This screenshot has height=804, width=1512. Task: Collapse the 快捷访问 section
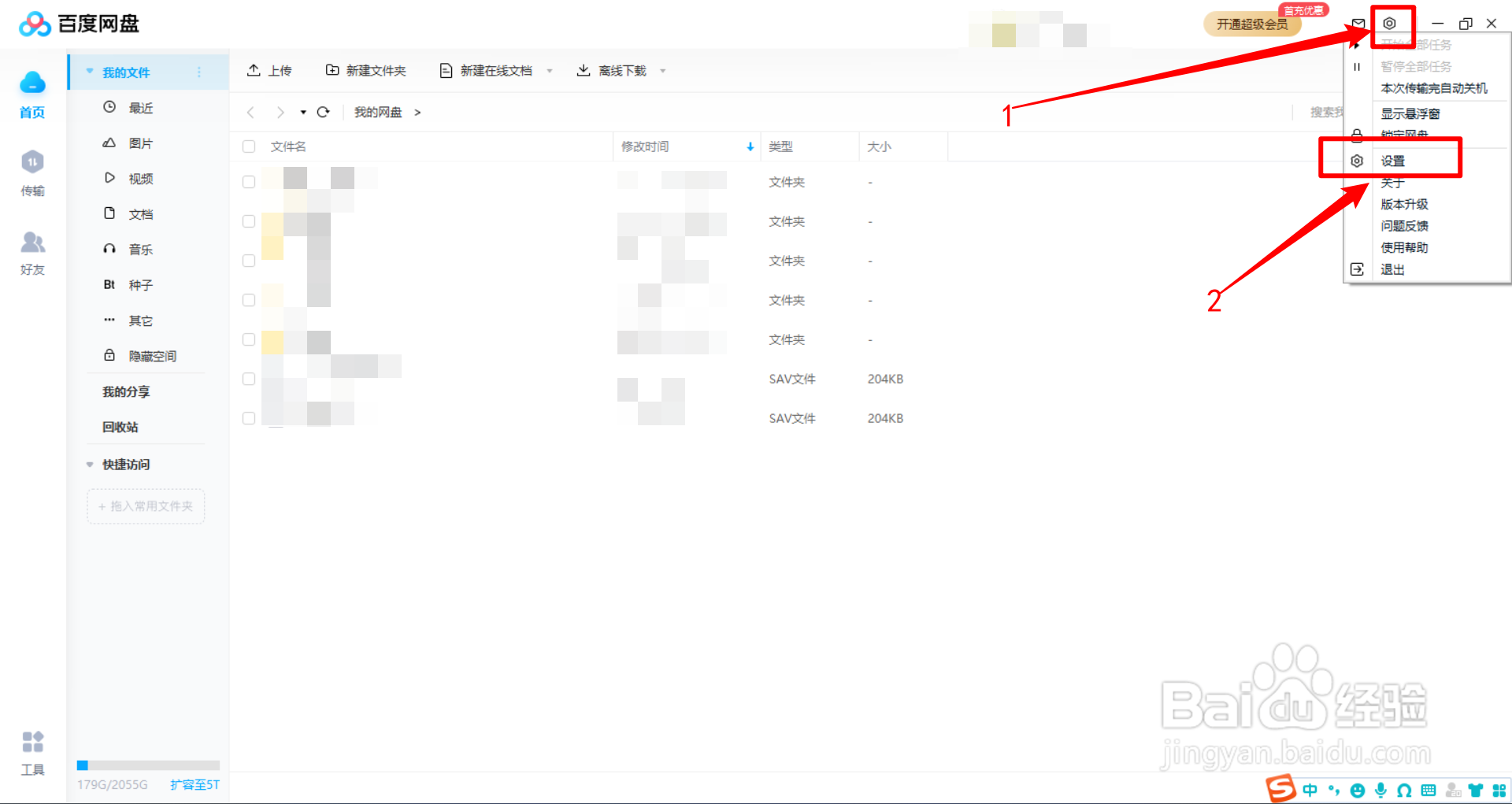(x=89, y=465)
